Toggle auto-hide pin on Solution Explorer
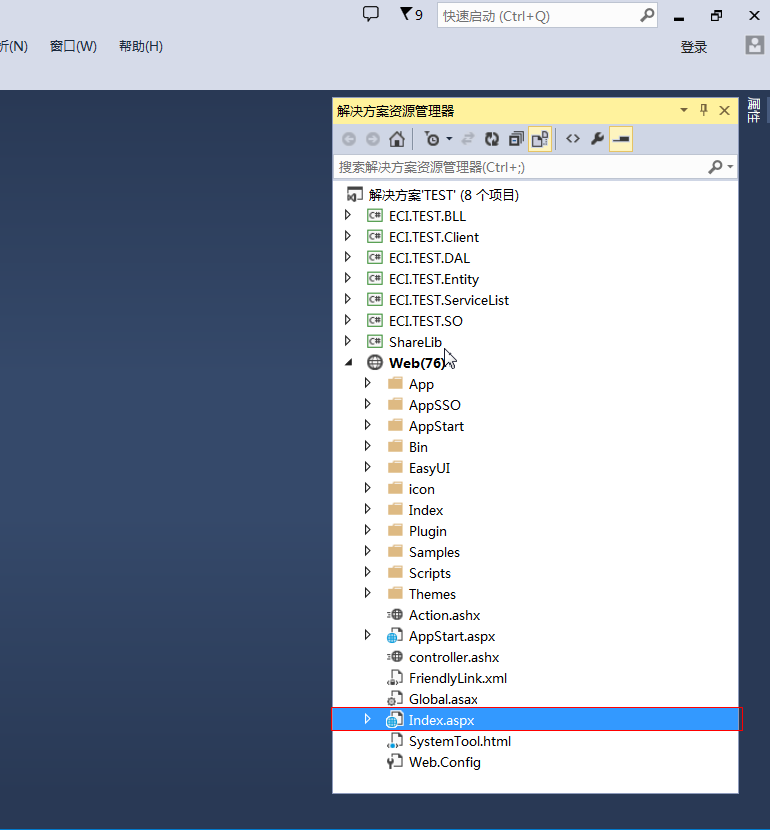This screenshot has width=770, height=830. [703, 110]
